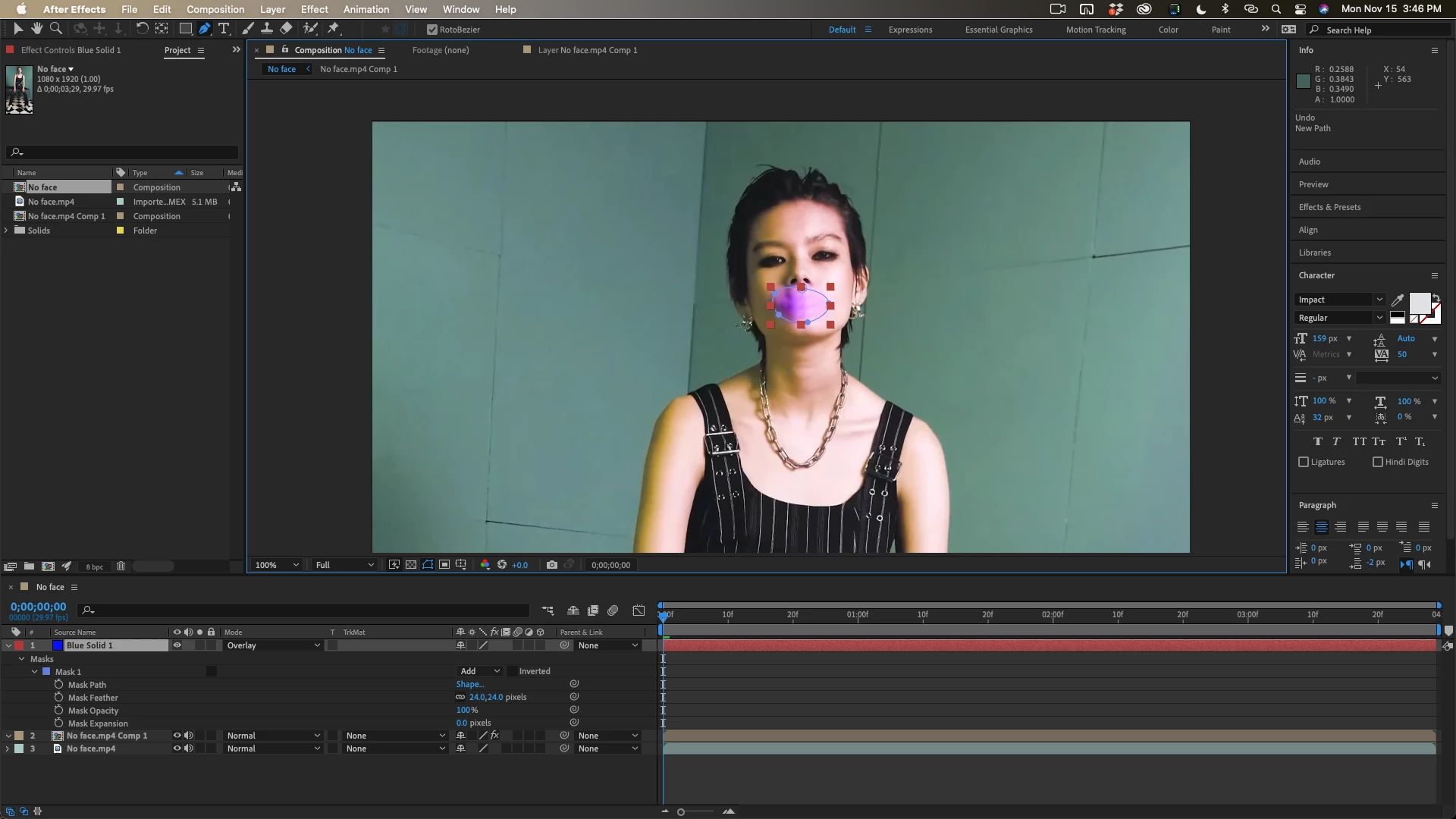The width and height of the screenshot is (1456, 819).
Task: Switch to Motion Tracking workspace
Action: (1095, 30)
